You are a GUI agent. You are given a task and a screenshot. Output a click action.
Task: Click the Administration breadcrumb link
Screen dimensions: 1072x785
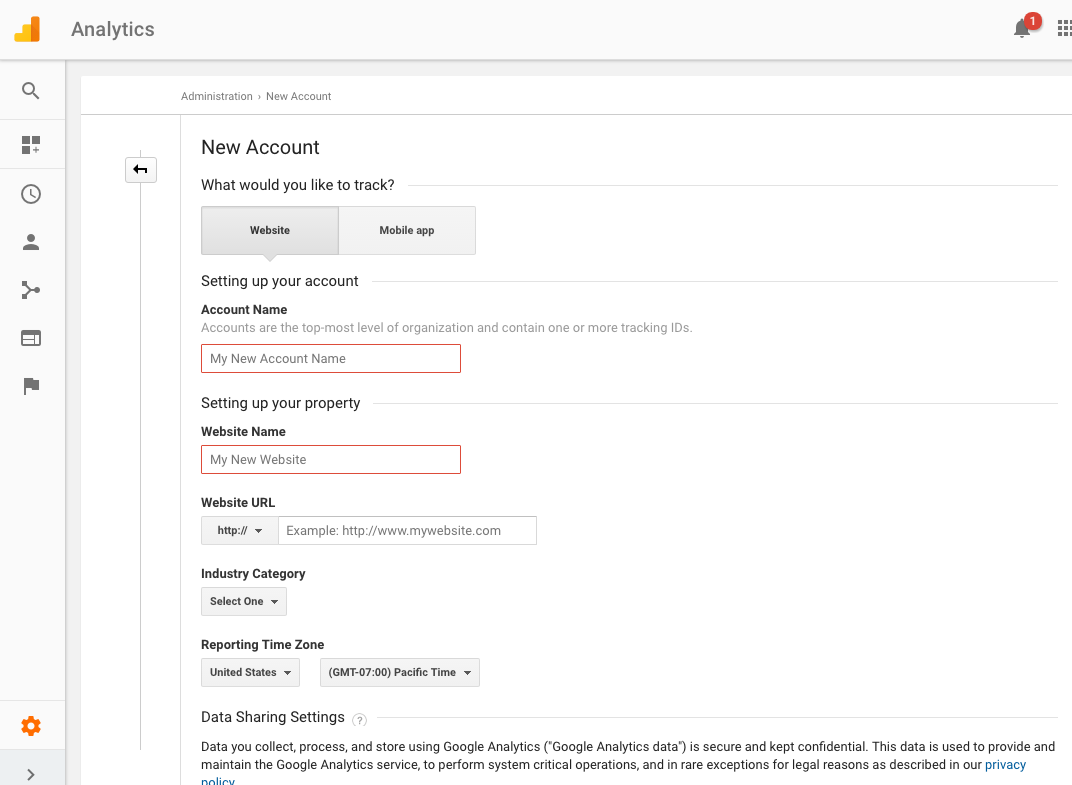pyautogui.click(x=217, y=96)
